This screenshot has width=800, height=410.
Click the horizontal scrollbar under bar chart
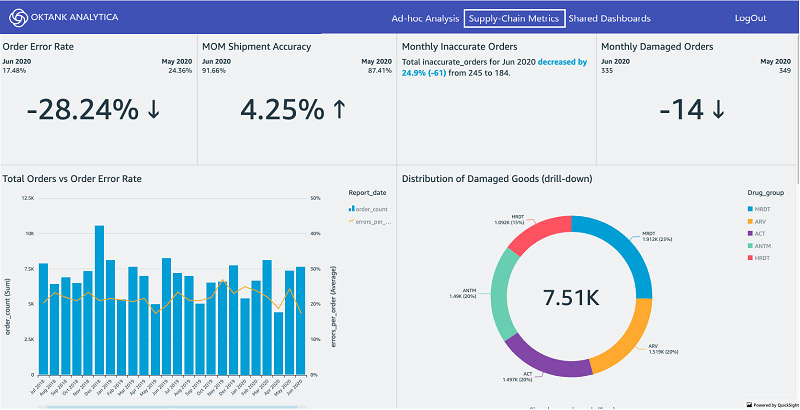(x=171, y=407)
